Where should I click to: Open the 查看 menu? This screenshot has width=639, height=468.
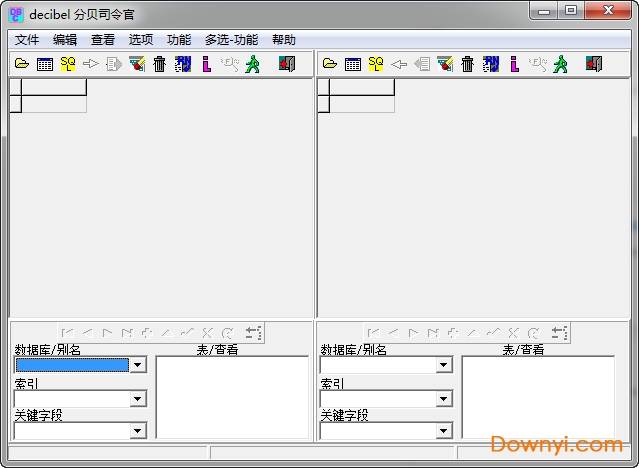103,40
